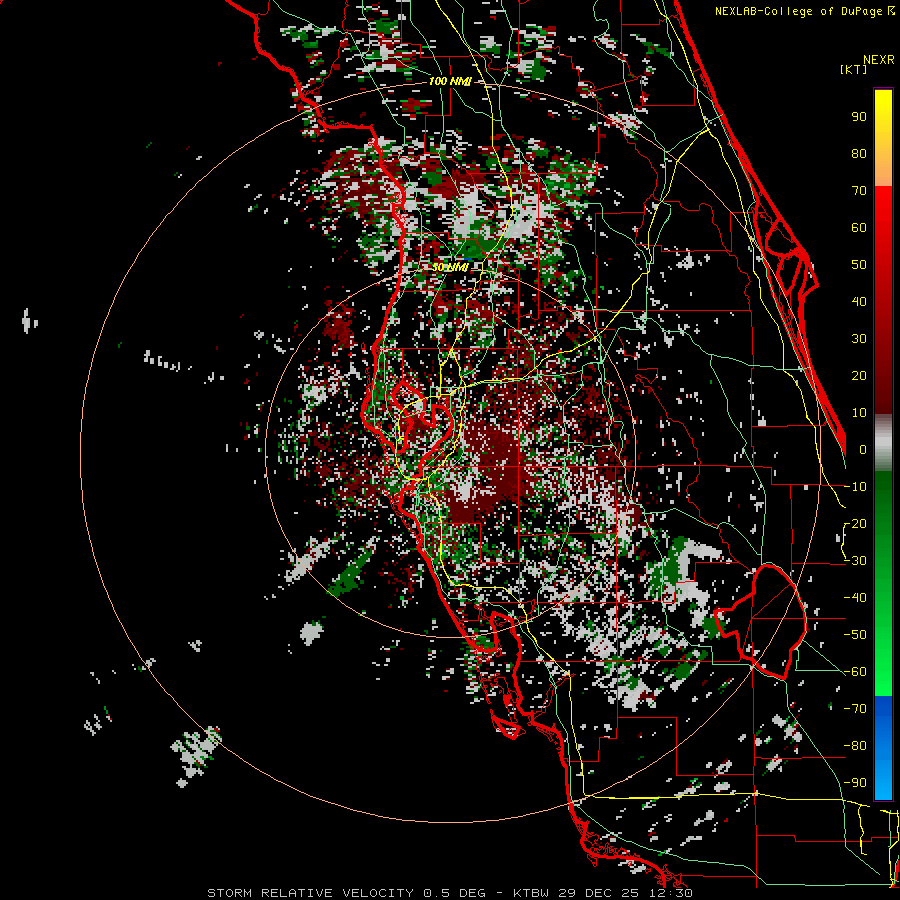Click the -10 value on the velocity legend
Viewport: 900px width, 900px height.
pyautogui.click(x=855, y=487)
